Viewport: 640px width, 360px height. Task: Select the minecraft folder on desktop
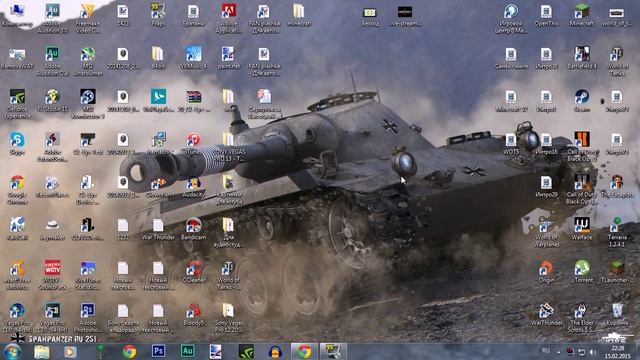pos(299,16)
